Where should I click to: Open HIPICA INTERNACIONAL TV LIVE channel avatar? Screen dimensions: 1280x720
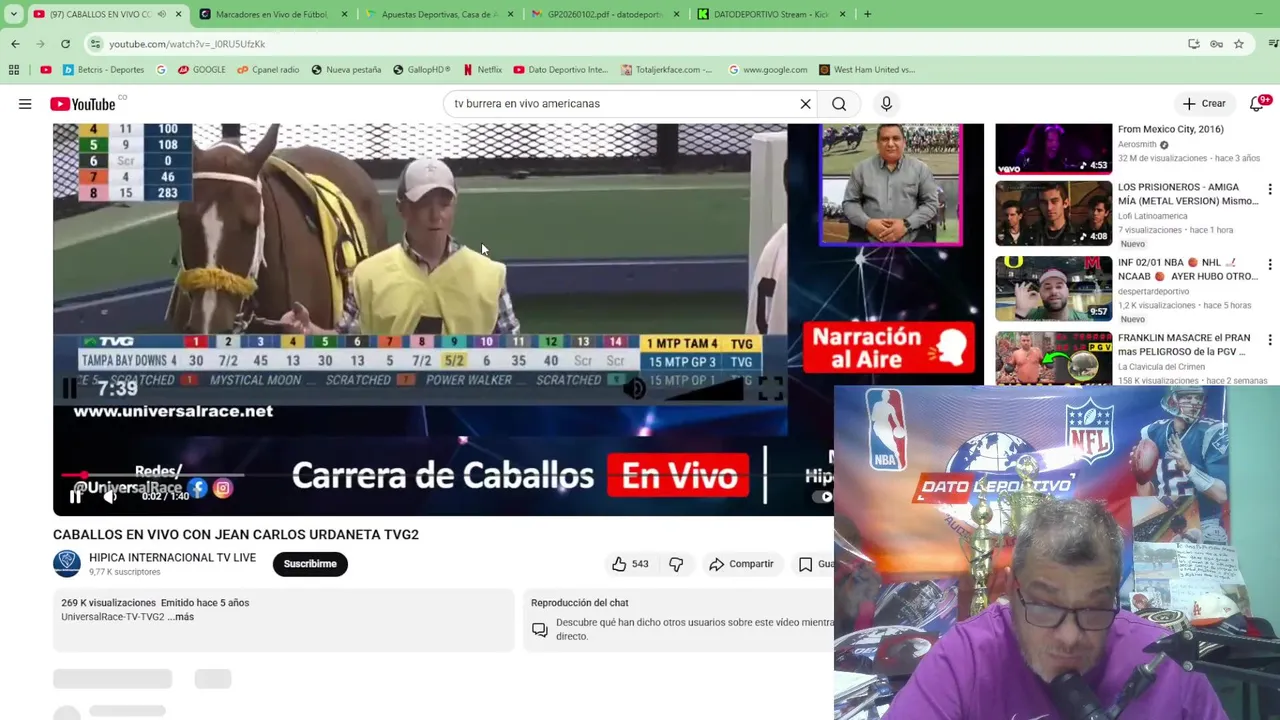[x=67, y=564]
